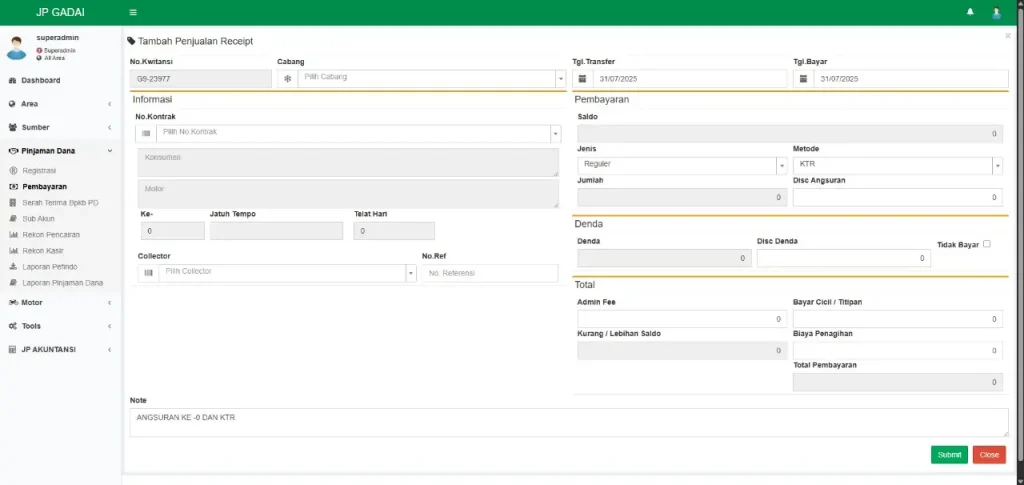This screenshot has width=1024, height=485.
Task: Expand the Sumber sidebar menu
Action: pyautogui.click(x=61, y=127)
